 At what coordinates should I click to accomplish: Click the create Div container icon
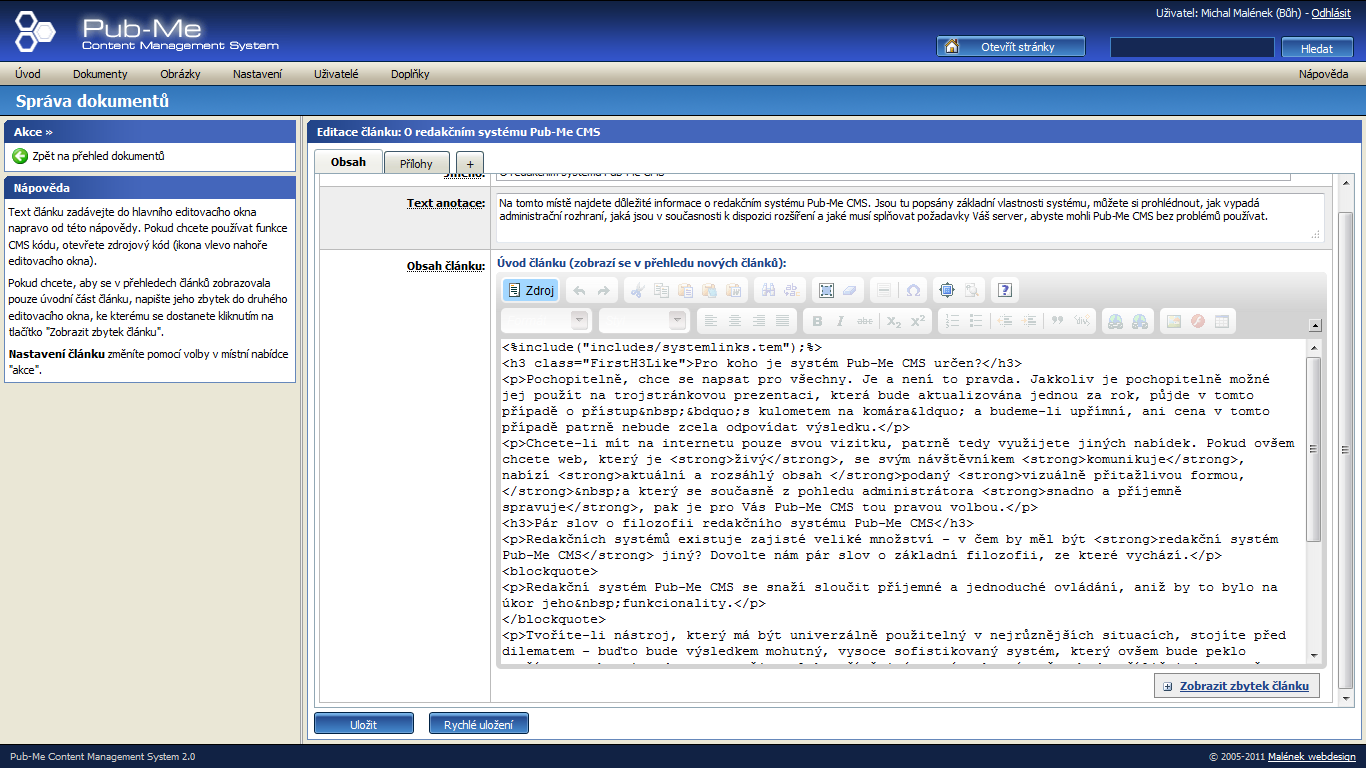(x=1082, y=320)
